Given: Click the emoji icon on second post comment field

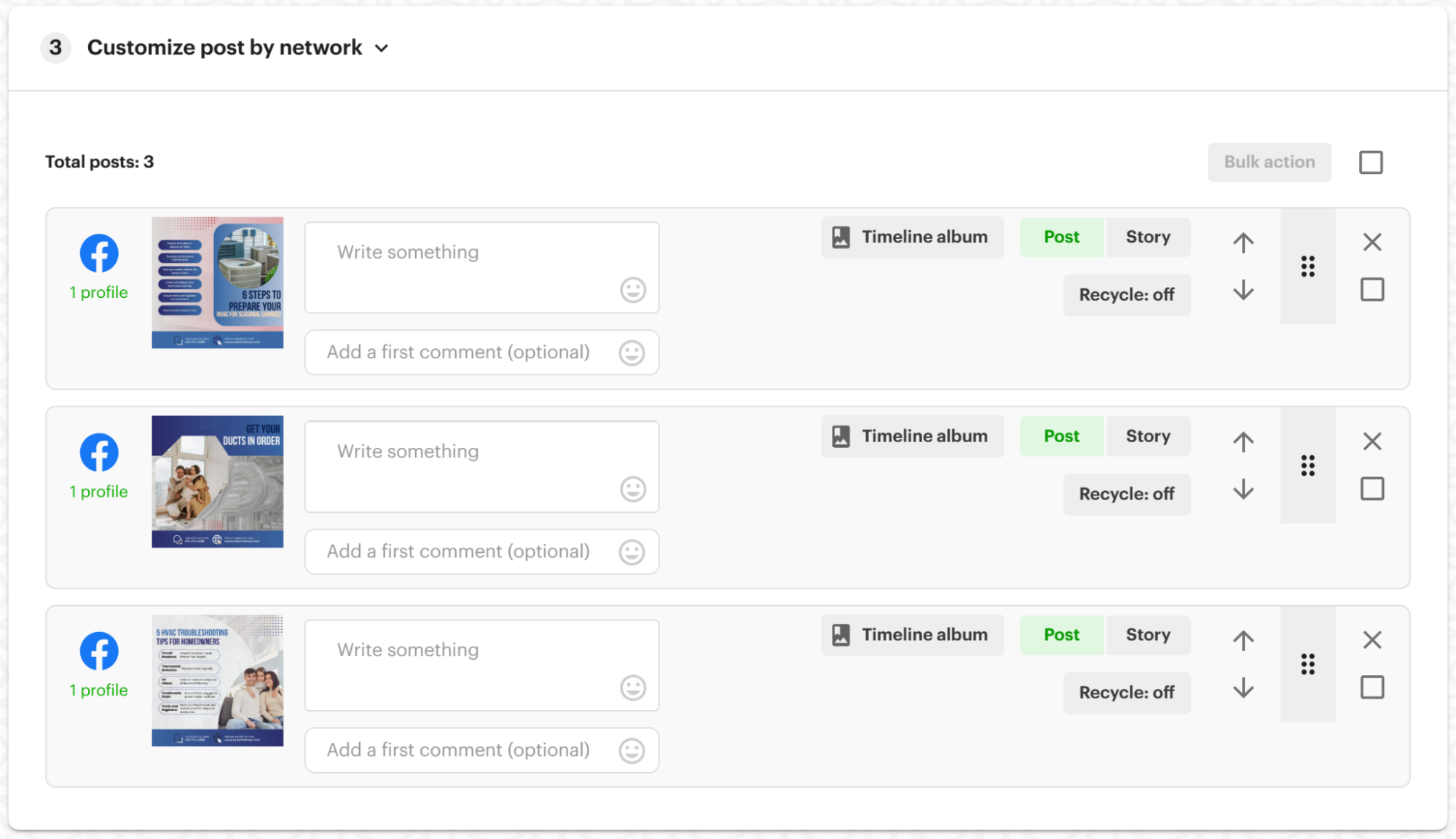Looking at the screenshot, I should (632, 551).
